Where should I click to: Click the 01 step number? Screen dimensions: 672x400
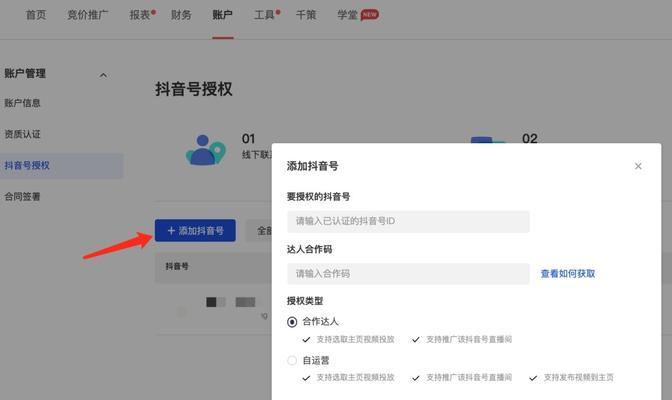[x=249, y=138]
